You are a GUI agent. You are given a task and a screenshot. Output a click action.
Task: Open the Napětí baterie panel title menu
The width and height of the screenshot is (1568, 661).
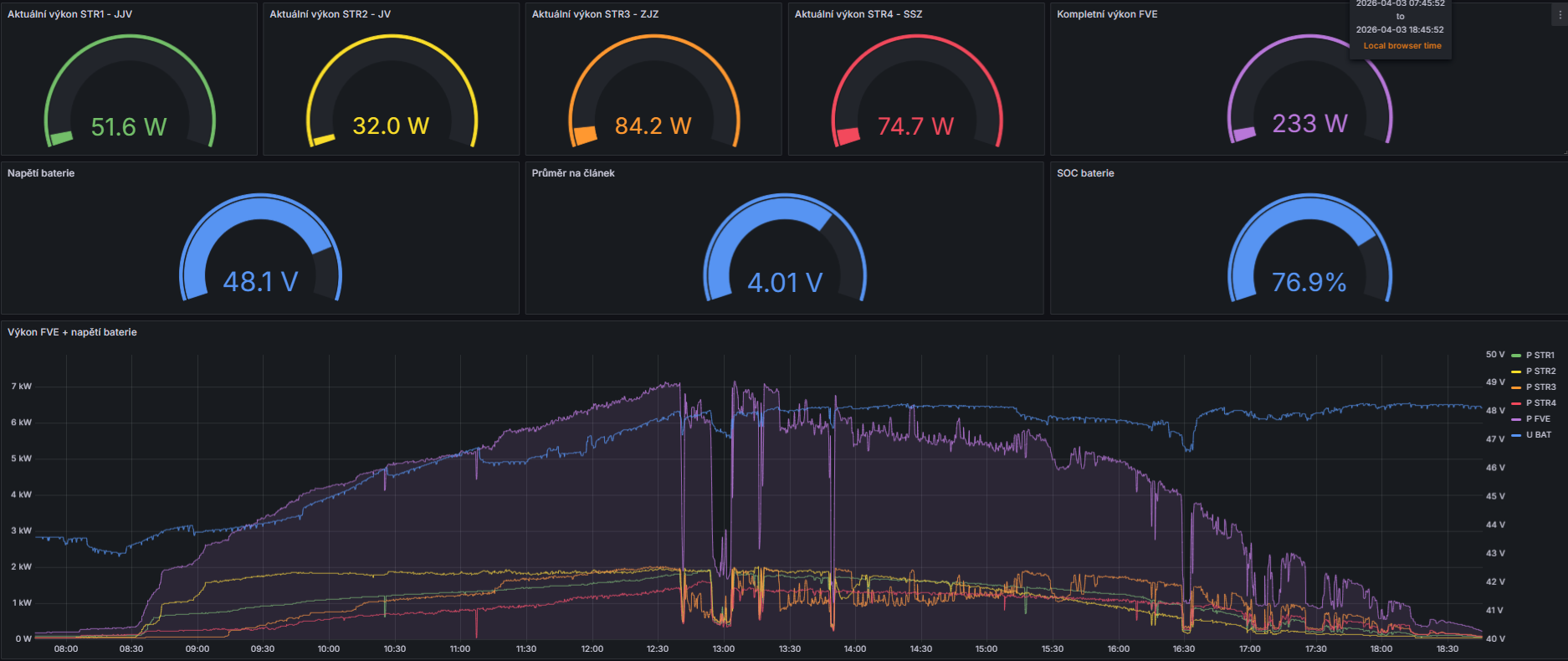click(41, 173)
